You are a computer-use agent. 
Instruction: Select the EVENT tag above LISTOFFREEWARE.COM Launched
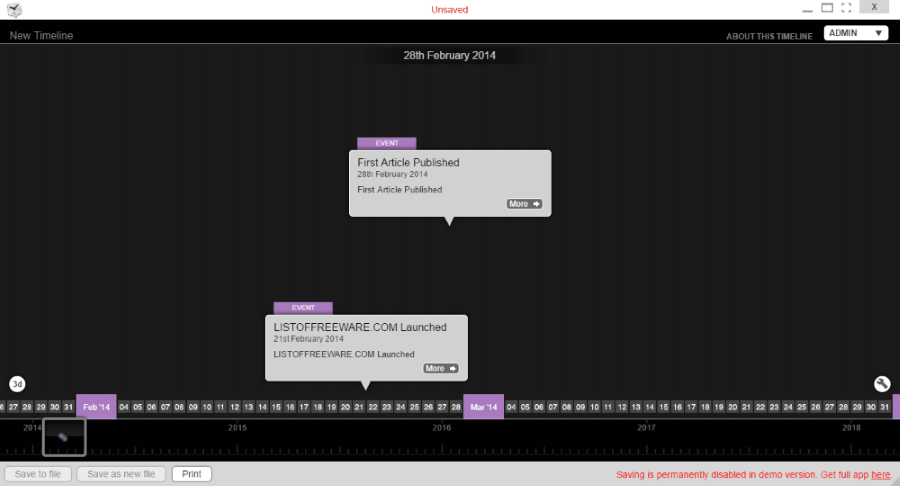[x=303, y=308]
